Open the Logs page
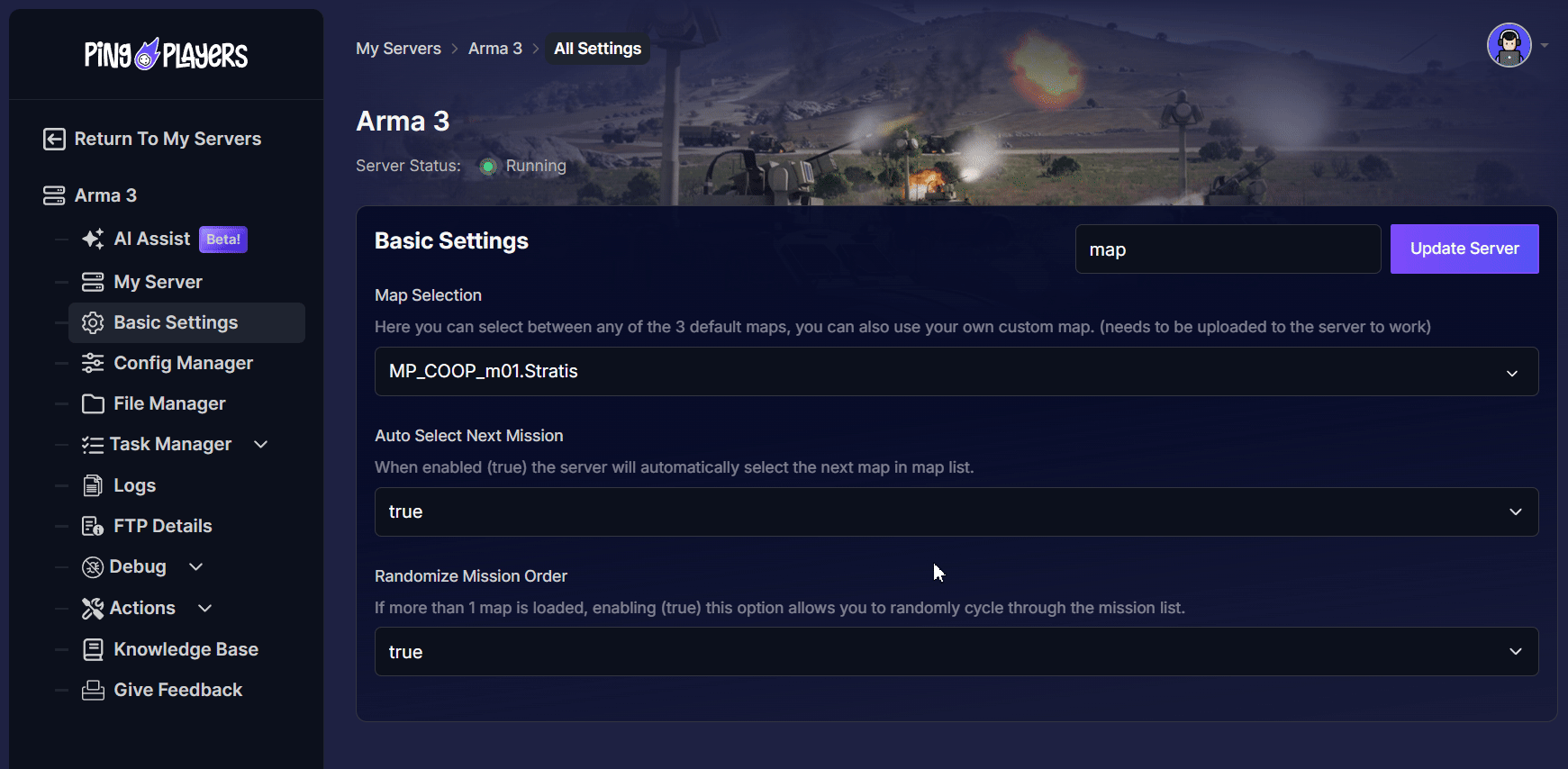Screen dimensions: 1568x769 pos(135,485)
